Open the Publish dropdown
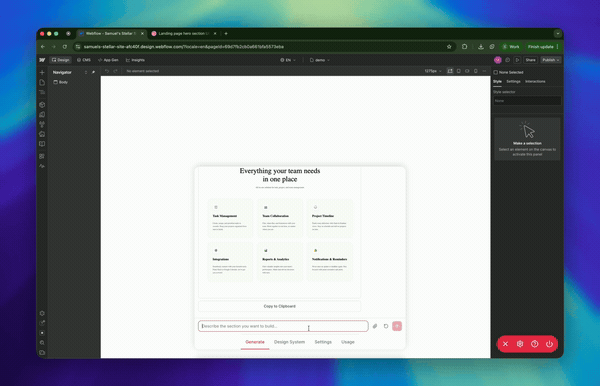600x386 pixels. coord(551,60)
